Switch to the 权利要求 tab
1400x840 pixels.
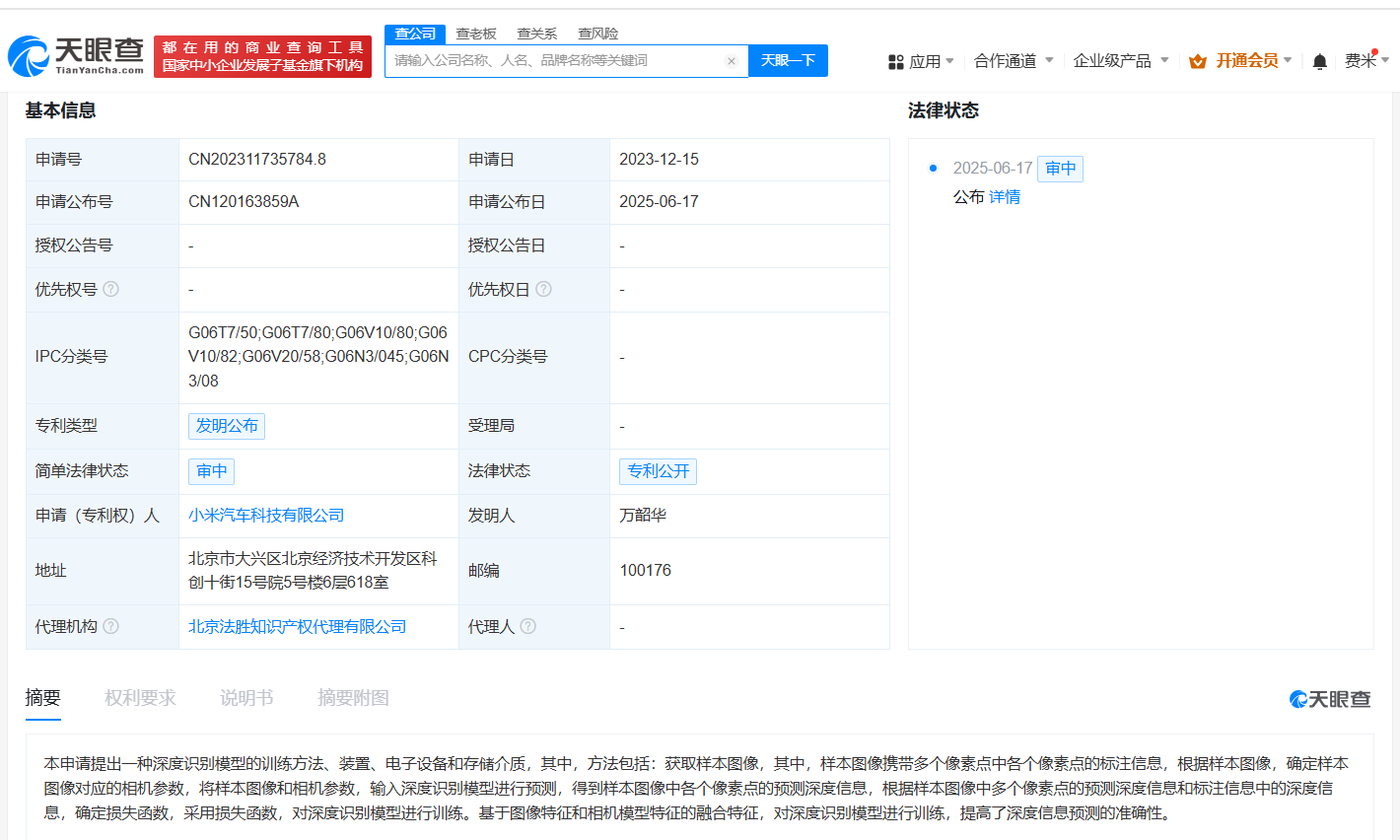pos(140,698)
